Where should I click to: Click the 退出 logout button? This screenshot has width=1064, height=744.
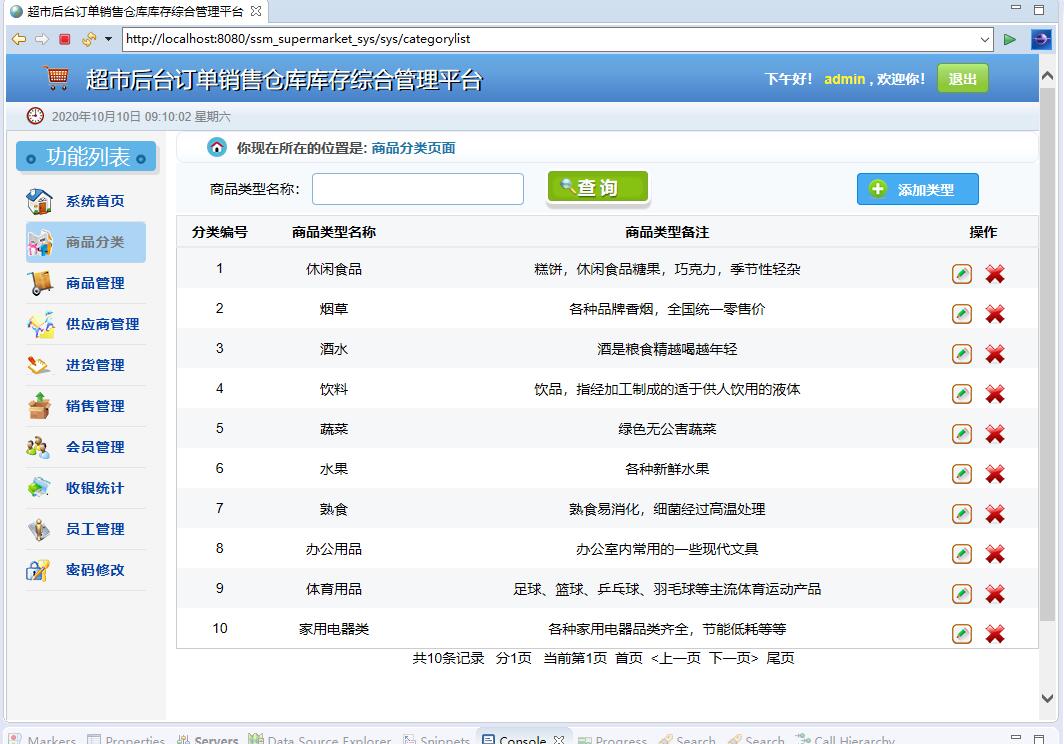coord(961,78)
